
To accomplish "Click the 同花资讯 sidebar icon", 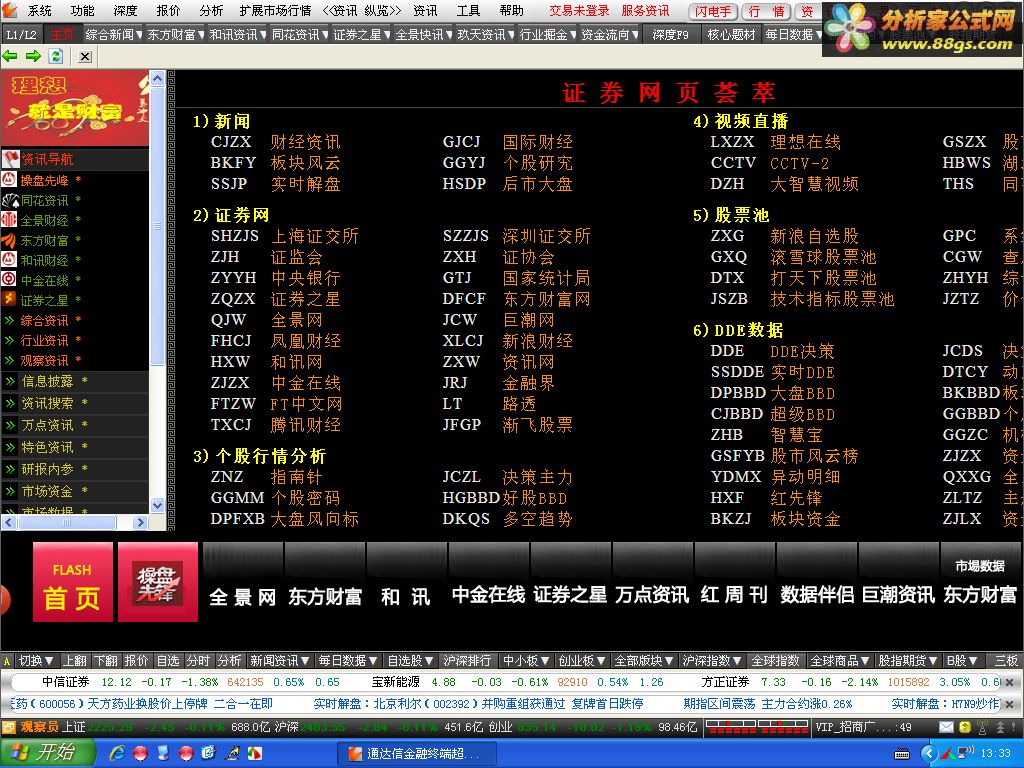I will [9, 200].
